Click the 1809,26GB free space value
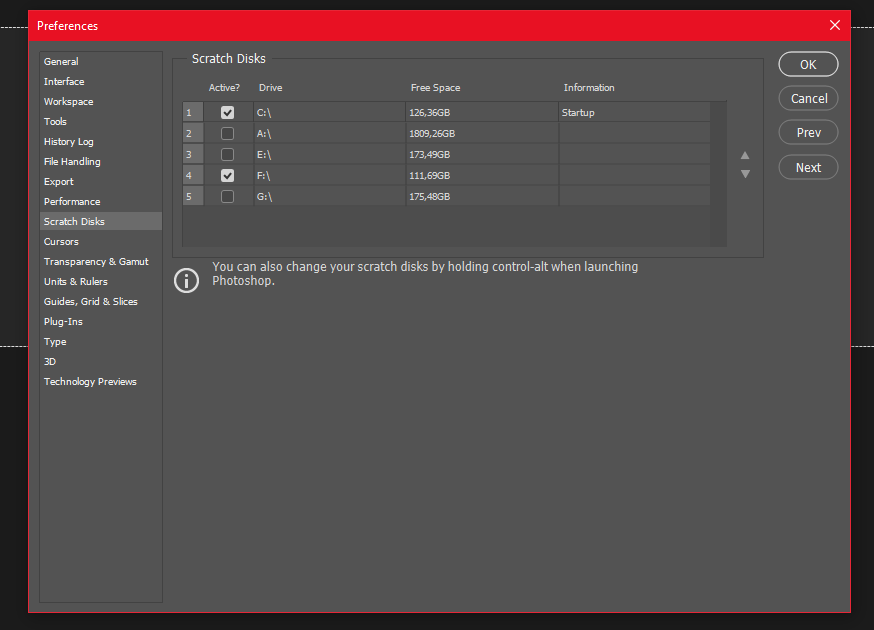Screen dimensions: 874x630 tap(432, 133)
